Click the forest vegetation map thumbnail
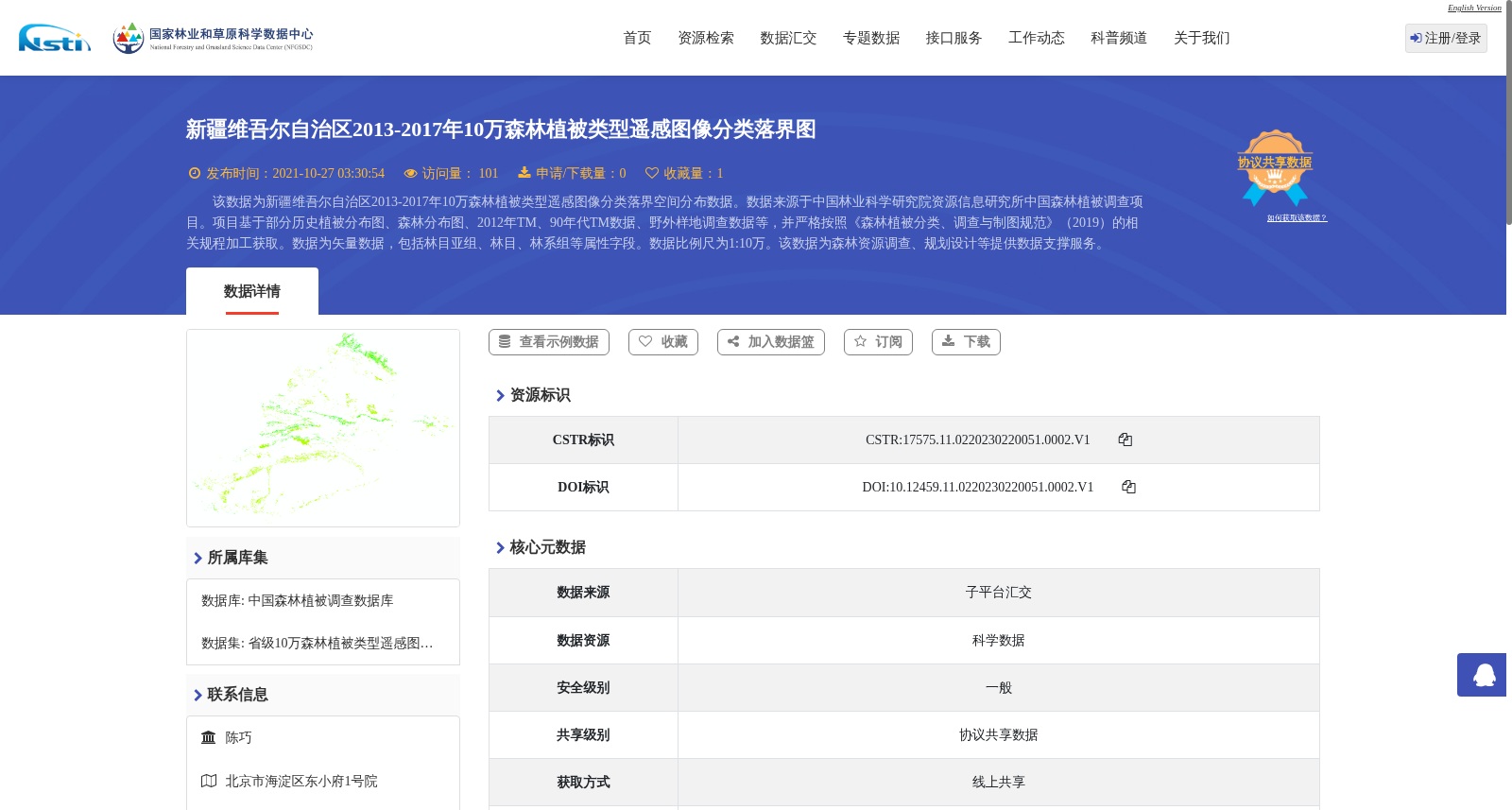Image resolution: width=1512 pixels, height=810 pixels. click(x=323, y=428)
